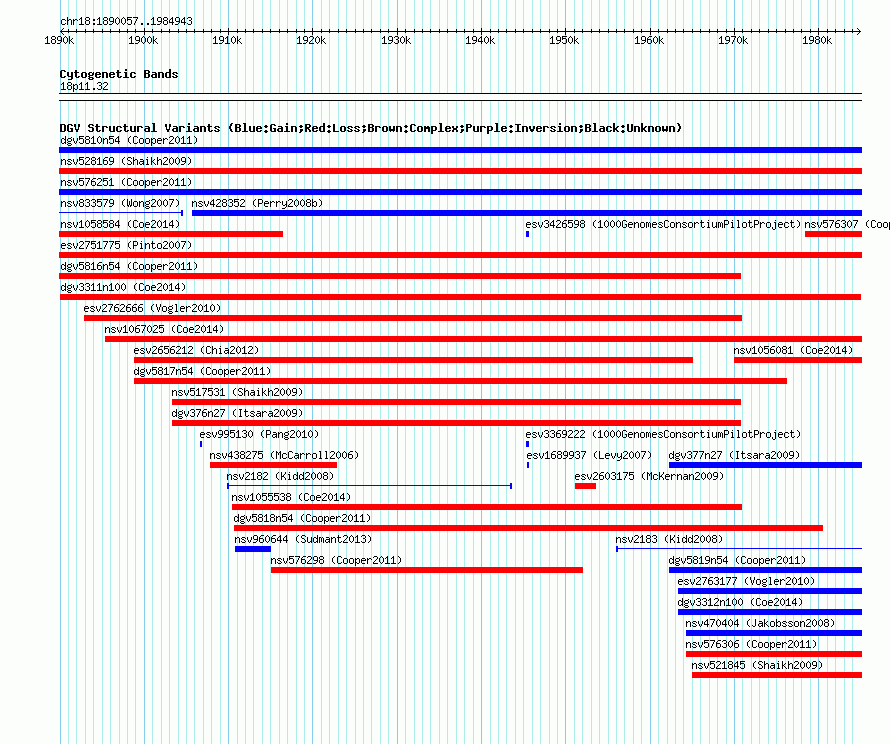Click the nsv517531 (Shaikh2009) label
This screenshot has height=744, width=890.
point(237,392)
